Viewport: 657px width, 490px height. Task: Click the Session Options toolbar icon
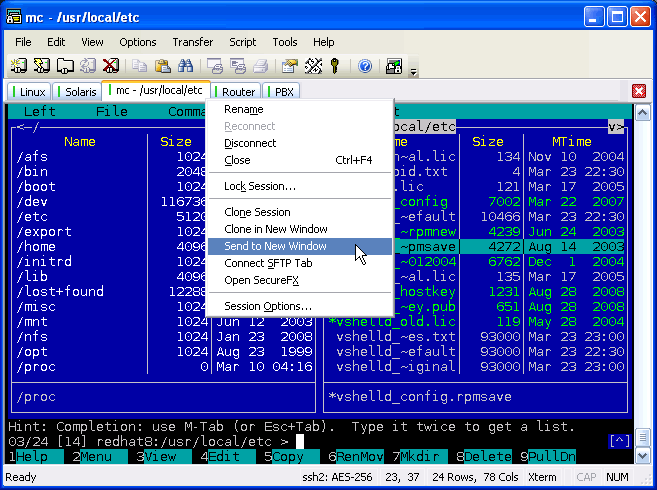pos(290,66)
